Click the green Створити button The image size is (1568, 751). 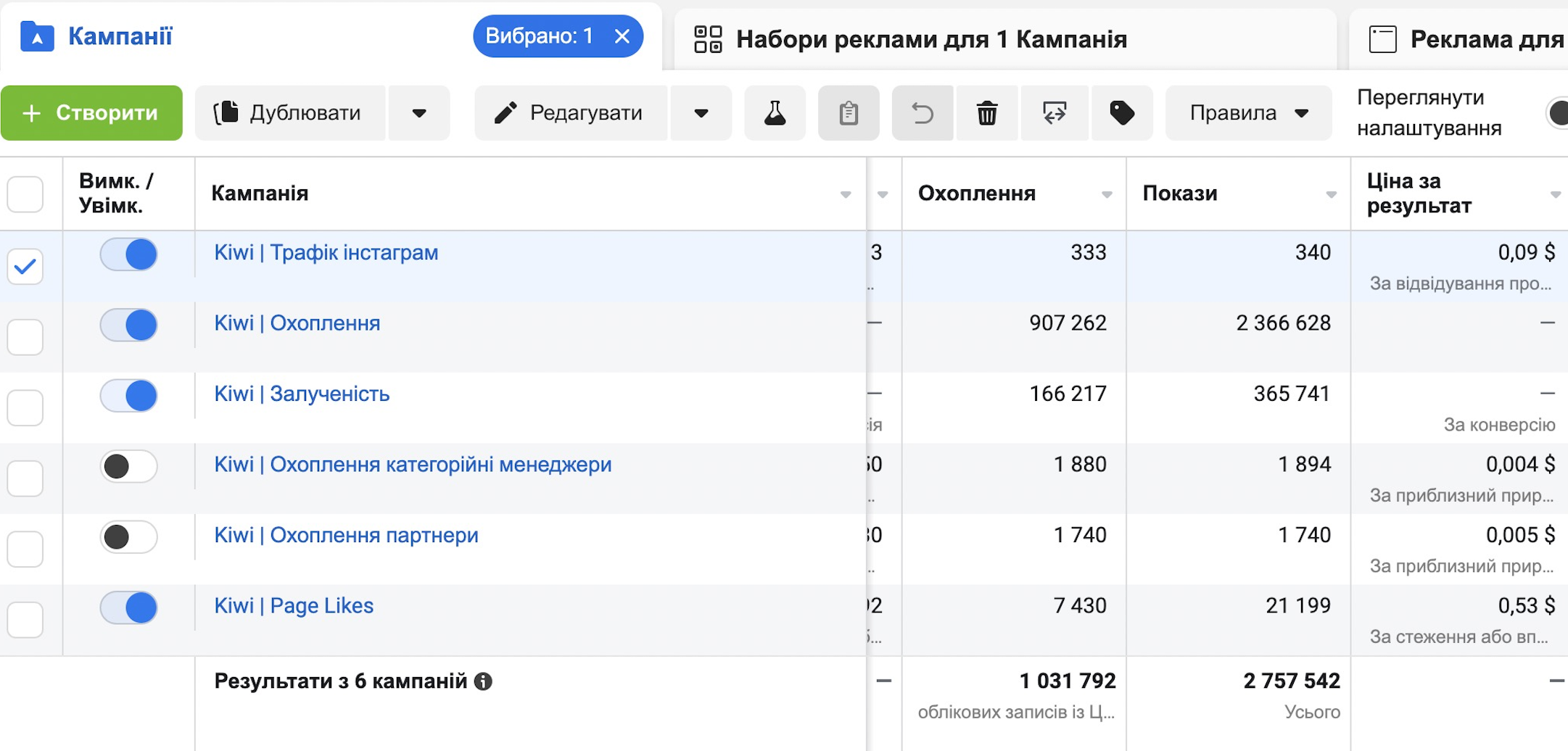coord(91,113)
